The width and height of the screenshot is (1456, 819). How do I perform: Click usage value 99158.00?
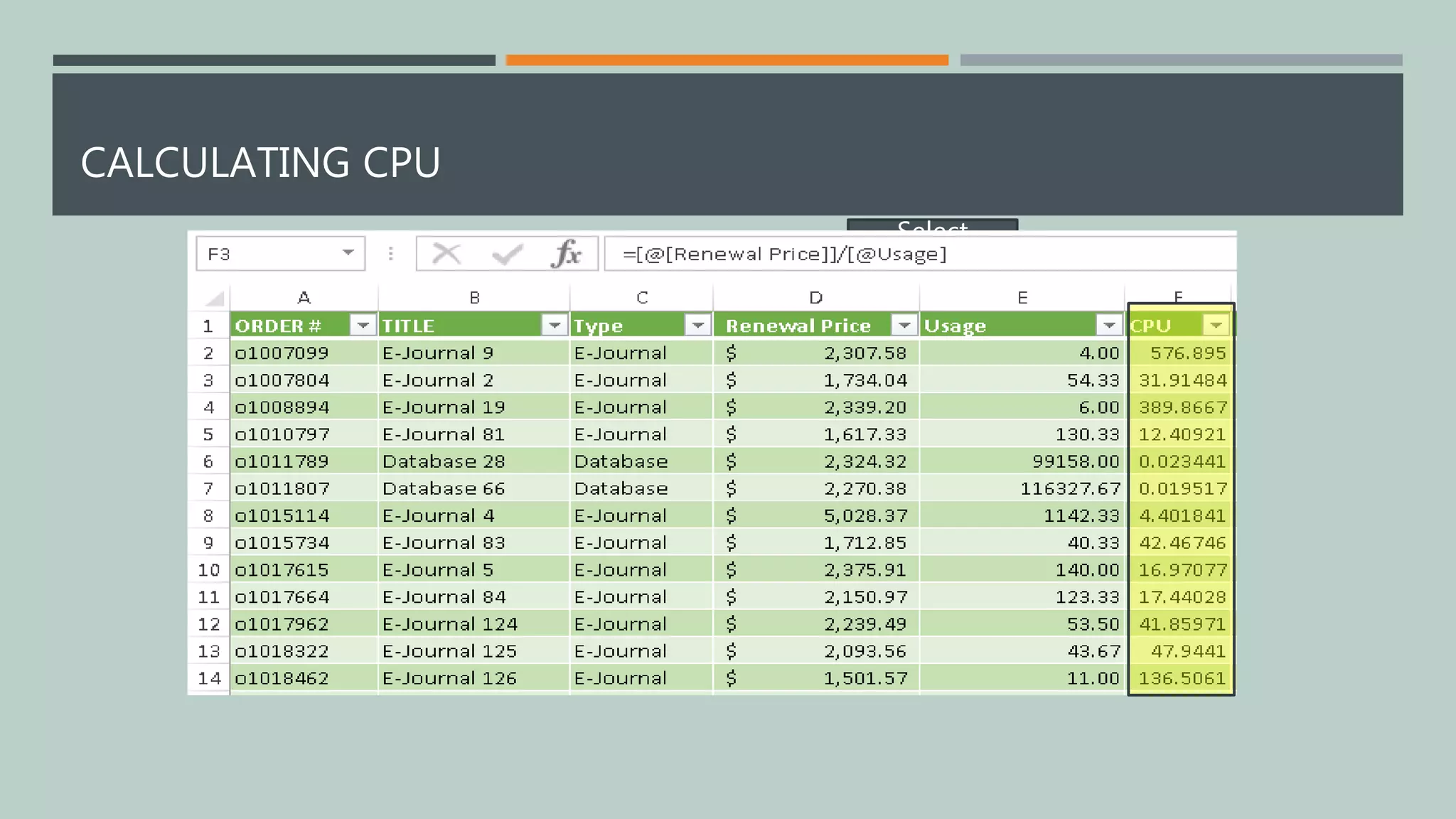1022,461
